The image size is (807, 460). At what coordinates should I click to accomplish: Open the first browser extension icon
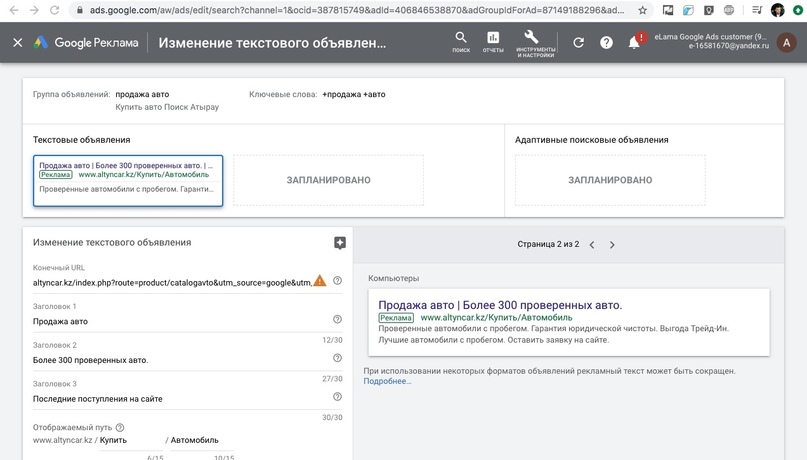tap(668, 10)
